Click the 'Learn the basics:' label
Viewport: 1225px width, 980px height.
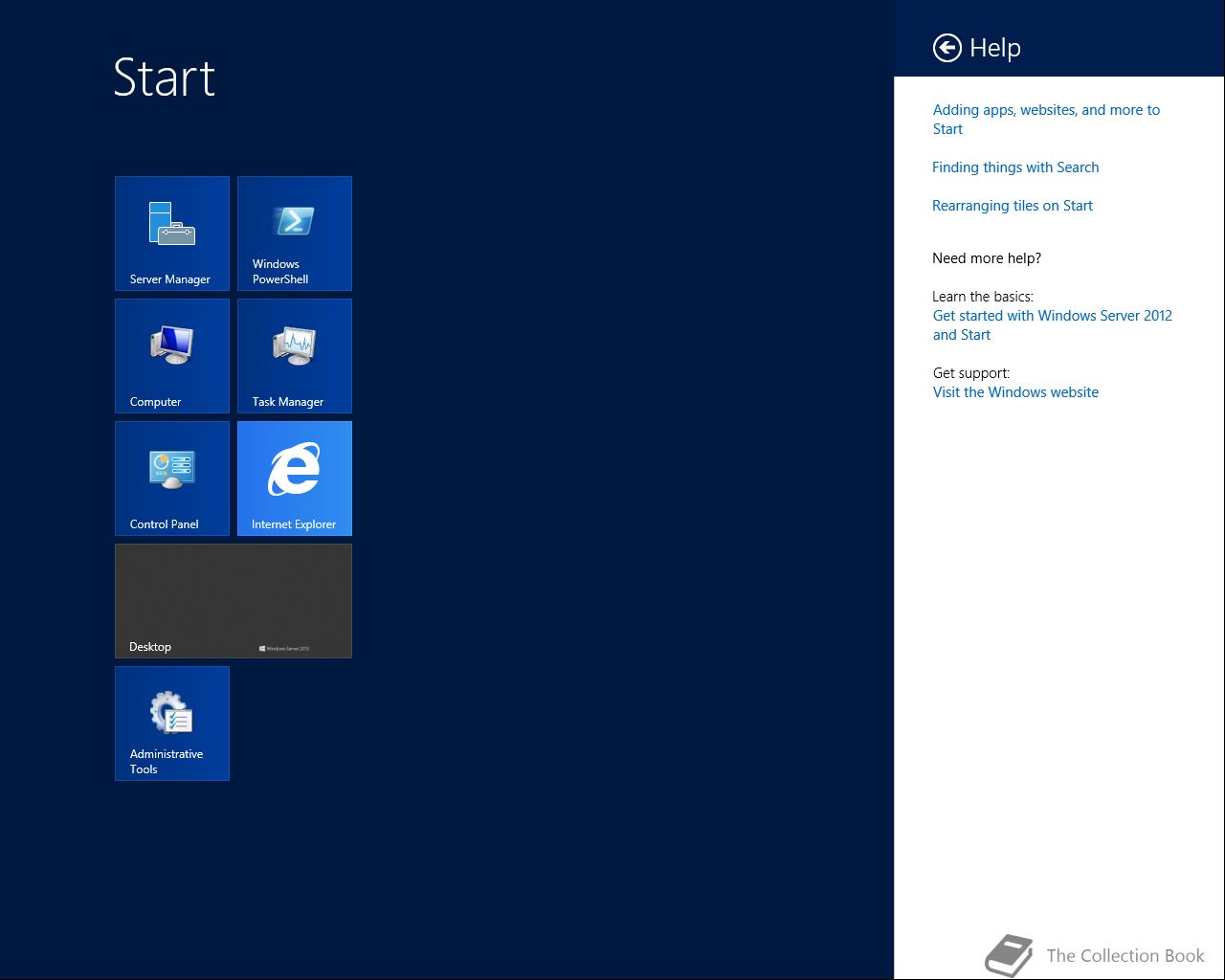point(983,297)
